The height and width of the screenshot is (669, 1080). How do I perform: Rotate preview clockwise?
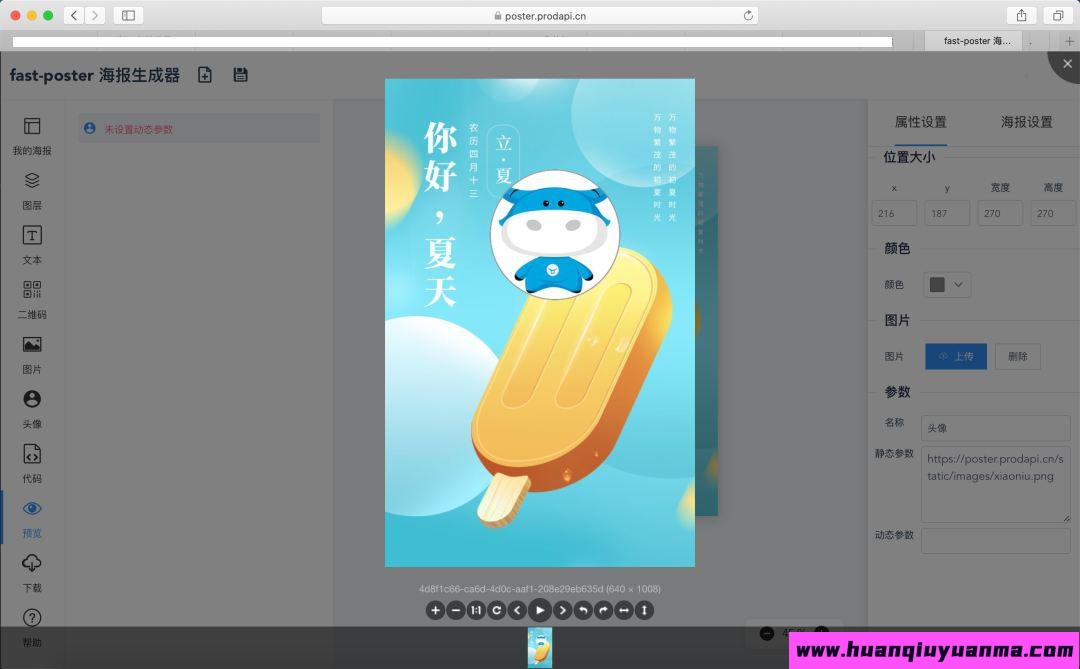603,610
